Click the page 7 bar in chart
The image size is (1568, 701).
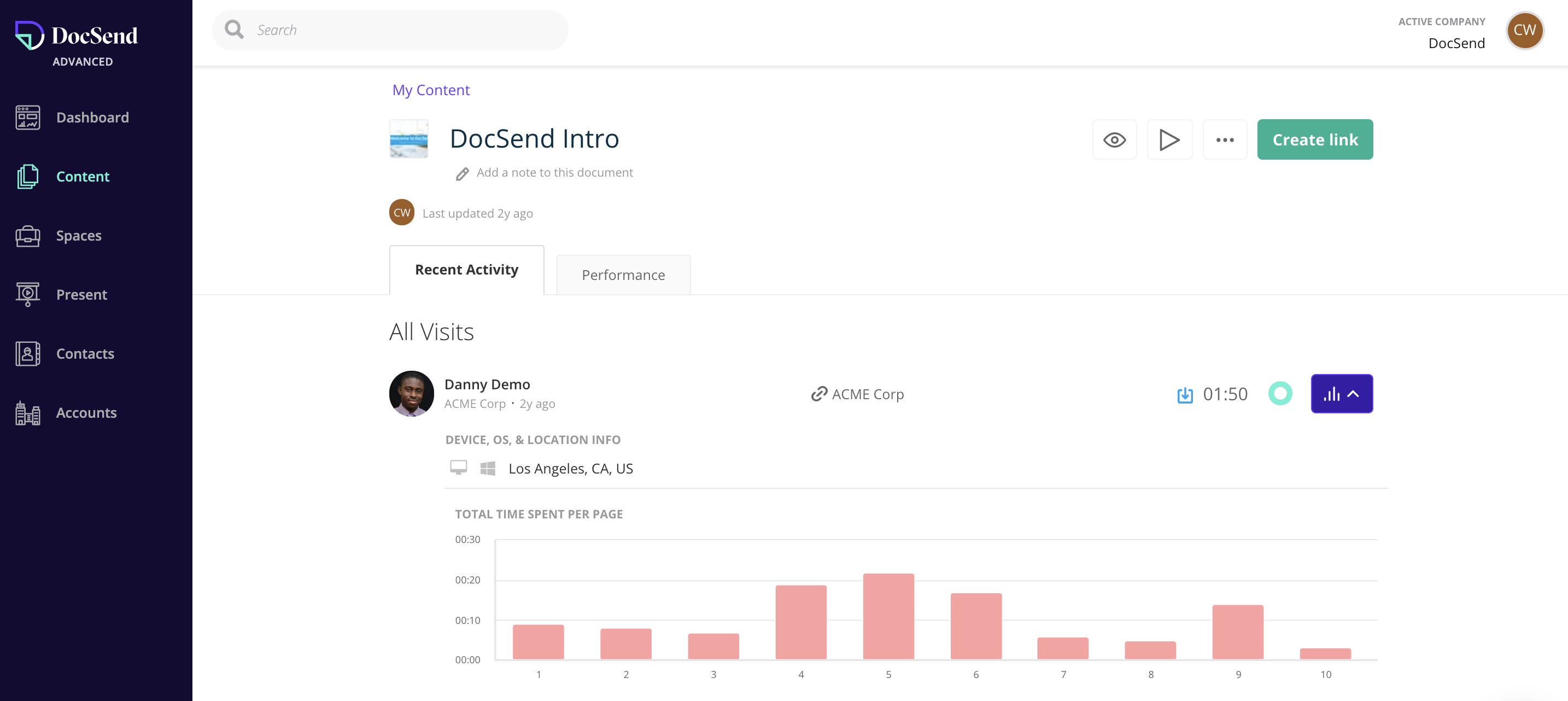tap(1063, 647)
